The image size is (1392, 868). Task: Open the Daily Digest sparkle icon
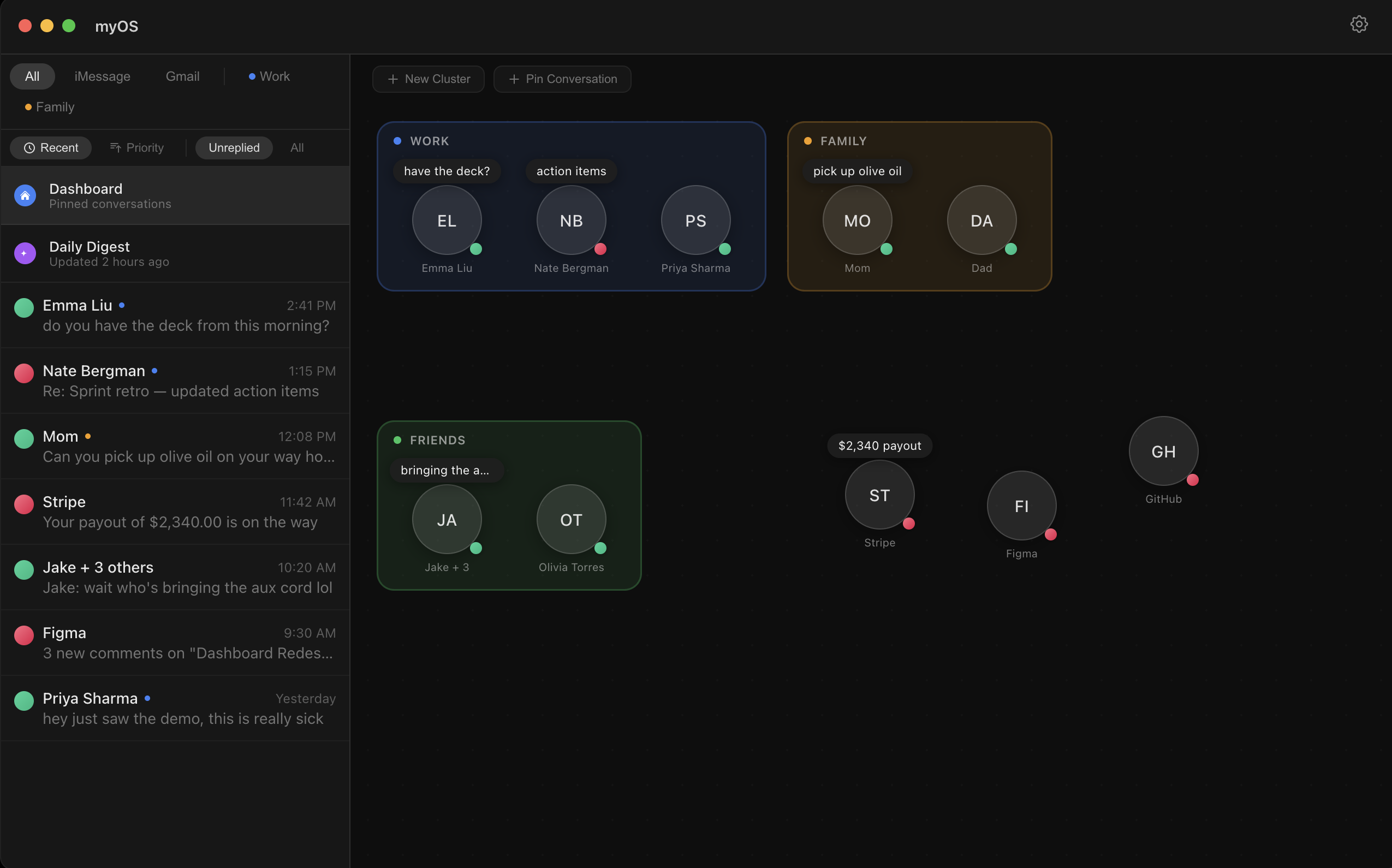tap(25, 253)
